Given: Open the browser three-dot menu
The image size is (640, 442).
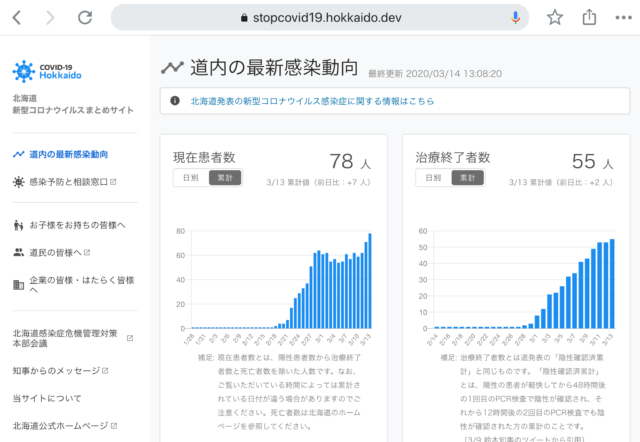Looking at the screenshot, I should coord(622,17).
